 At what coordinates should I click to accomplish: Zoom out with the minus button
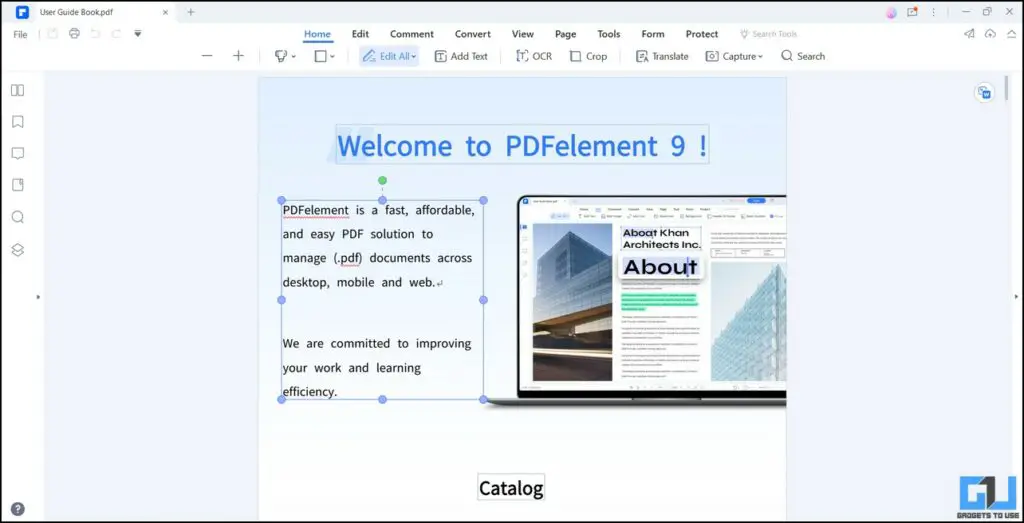(207, 56)
